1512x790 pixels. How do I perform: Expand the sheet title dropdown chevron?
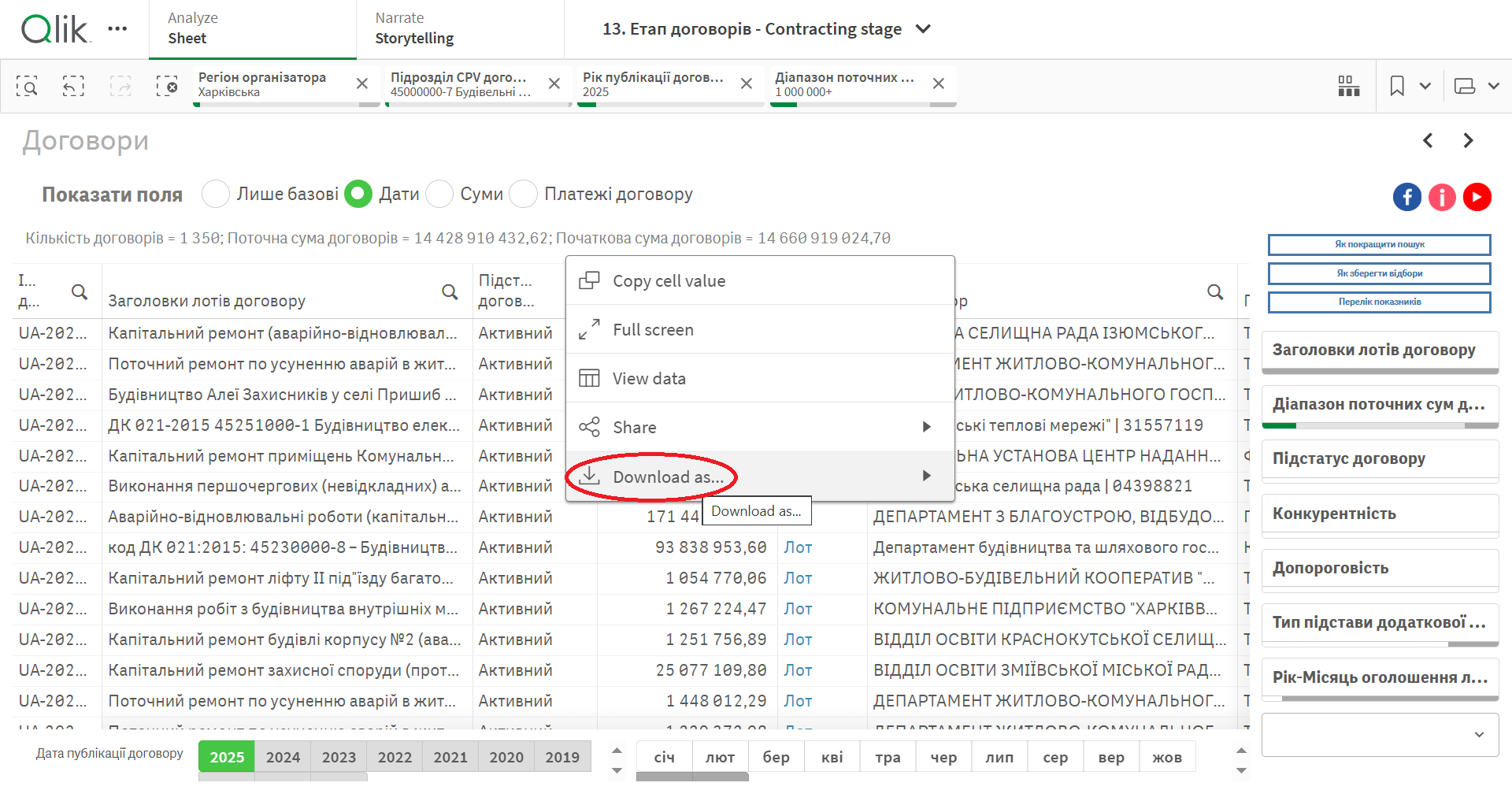pyautogui.click(x=924, y=29)
